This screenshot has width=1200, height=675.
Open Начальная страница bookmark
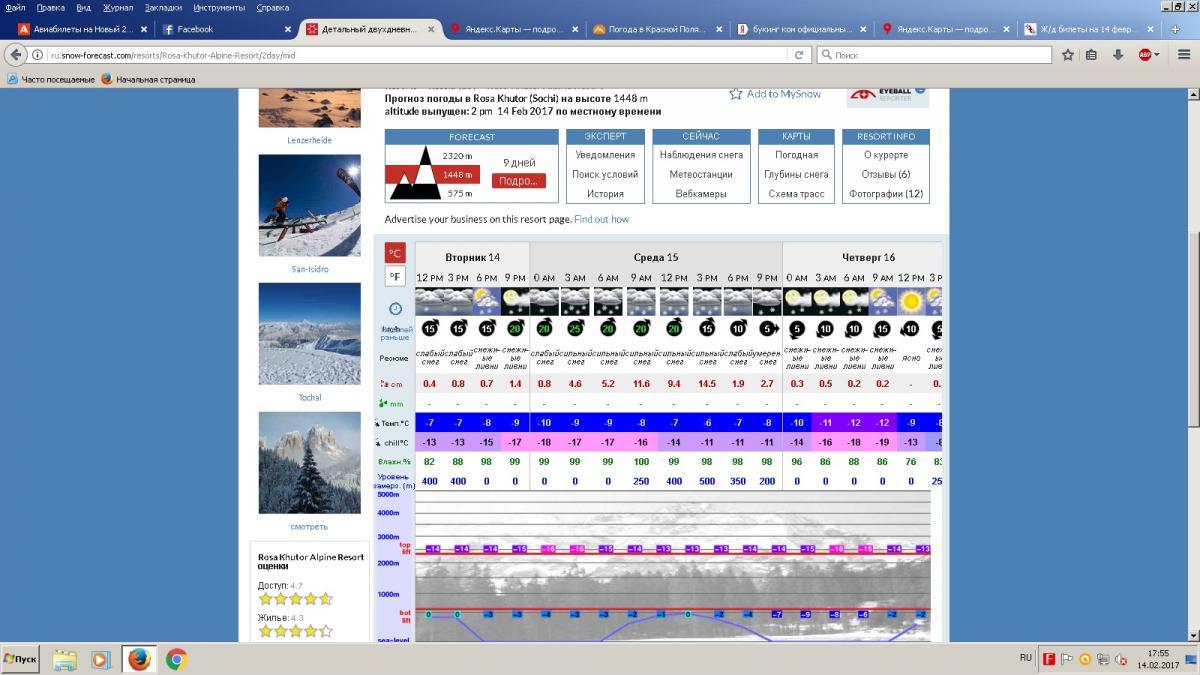[147, 79]
